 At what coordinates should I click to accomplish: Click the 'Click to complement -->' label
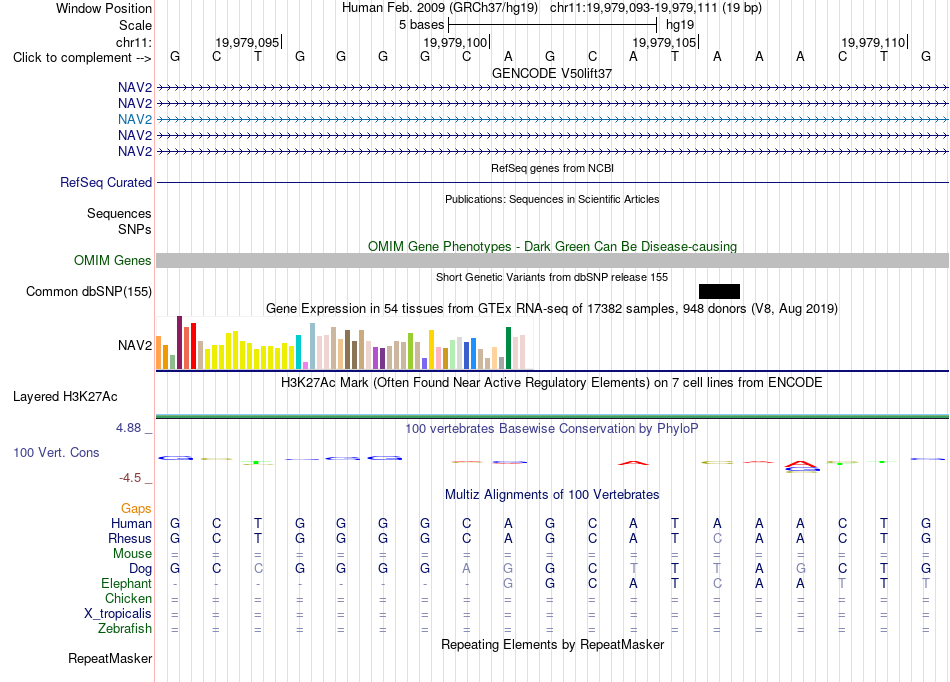[82, 58]
